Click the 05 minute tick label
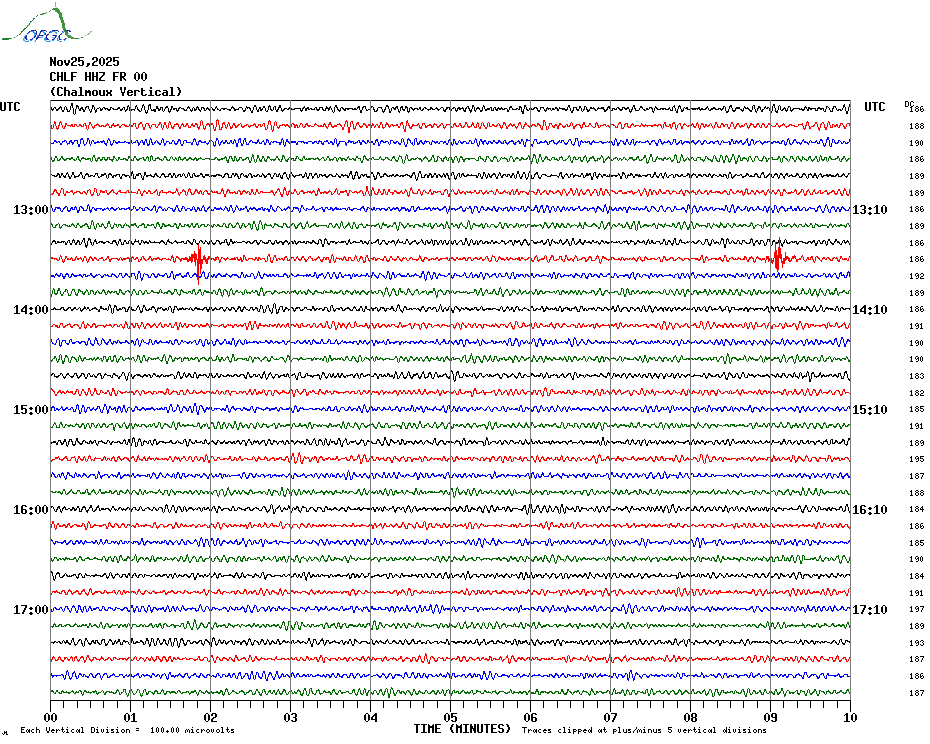 [x=451, y=717]
